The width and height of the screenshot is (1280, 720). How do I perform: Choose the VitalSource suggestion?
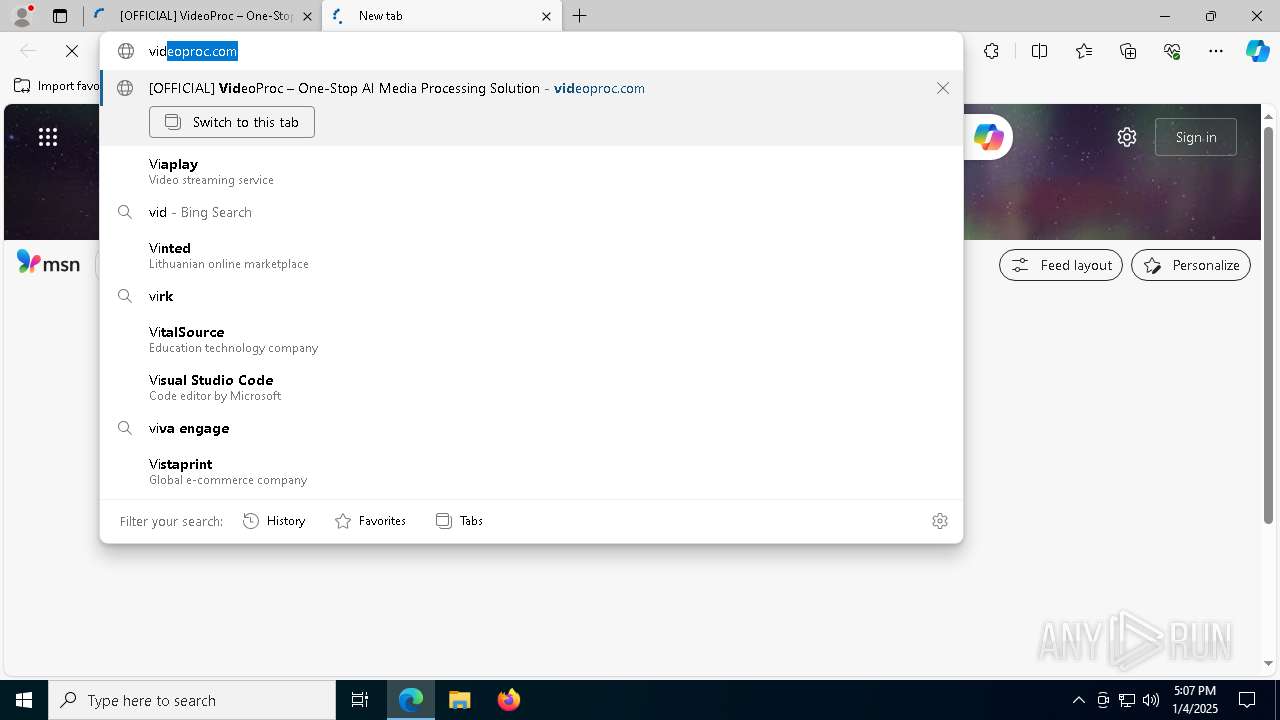[x=531, y=339]
